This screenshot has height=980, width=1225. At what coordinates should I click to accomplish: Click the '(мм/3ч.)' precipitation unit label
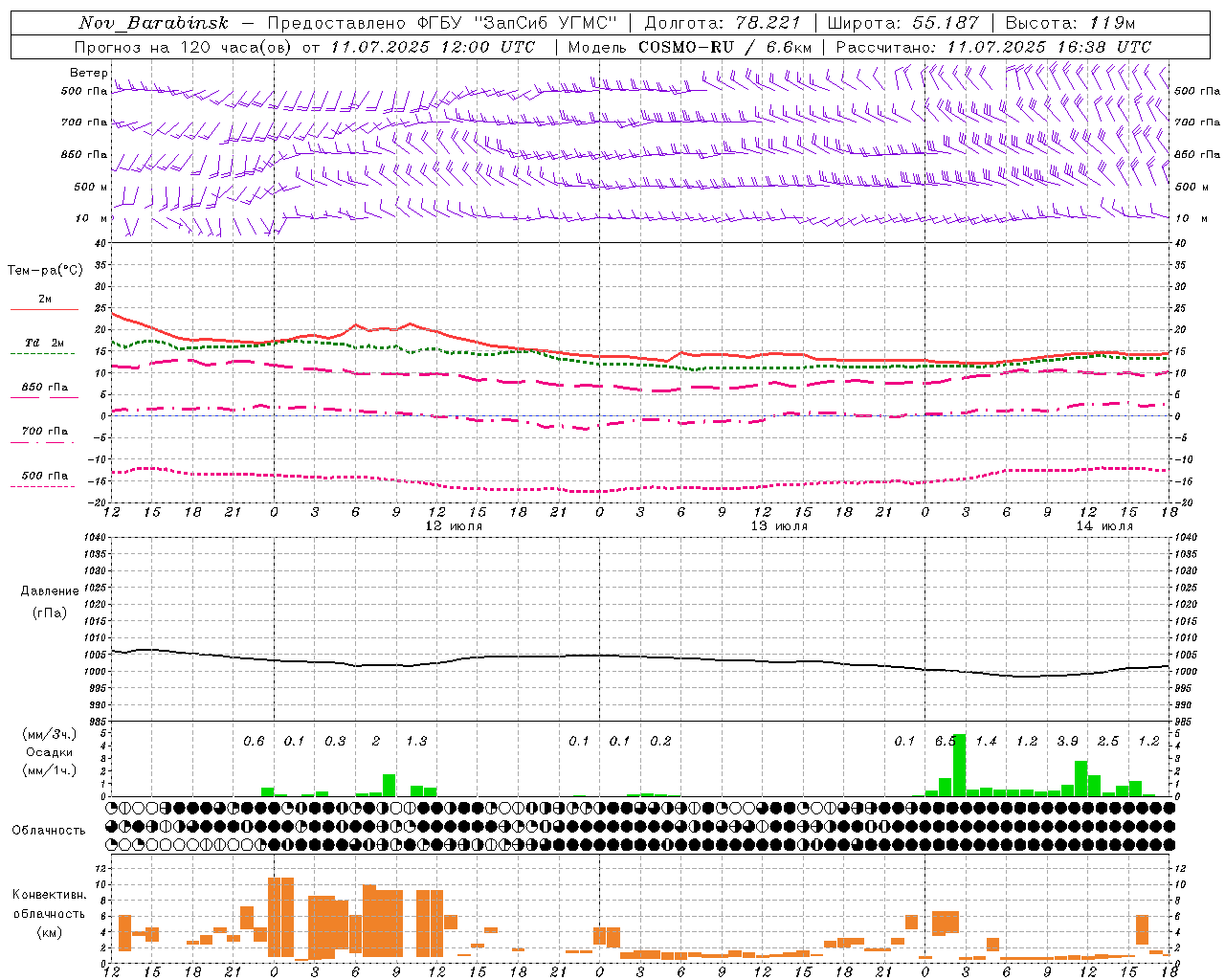[x=50, y=734]
